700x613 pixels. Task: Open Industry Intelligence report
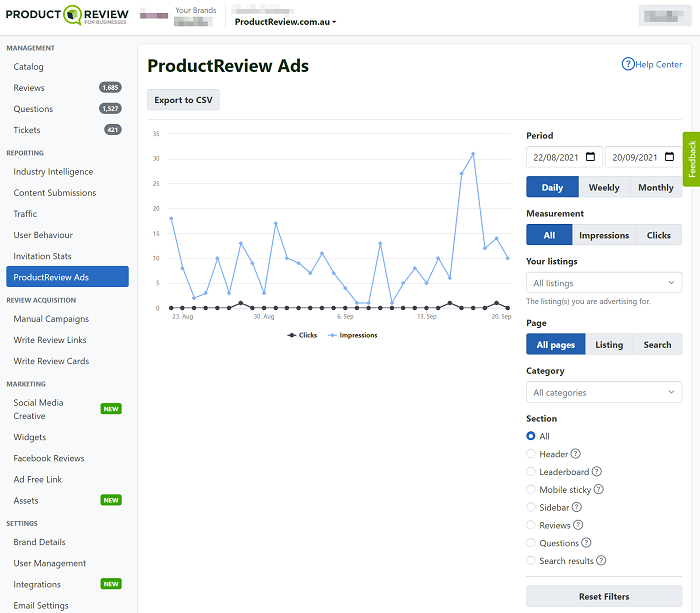click(67, 171)
